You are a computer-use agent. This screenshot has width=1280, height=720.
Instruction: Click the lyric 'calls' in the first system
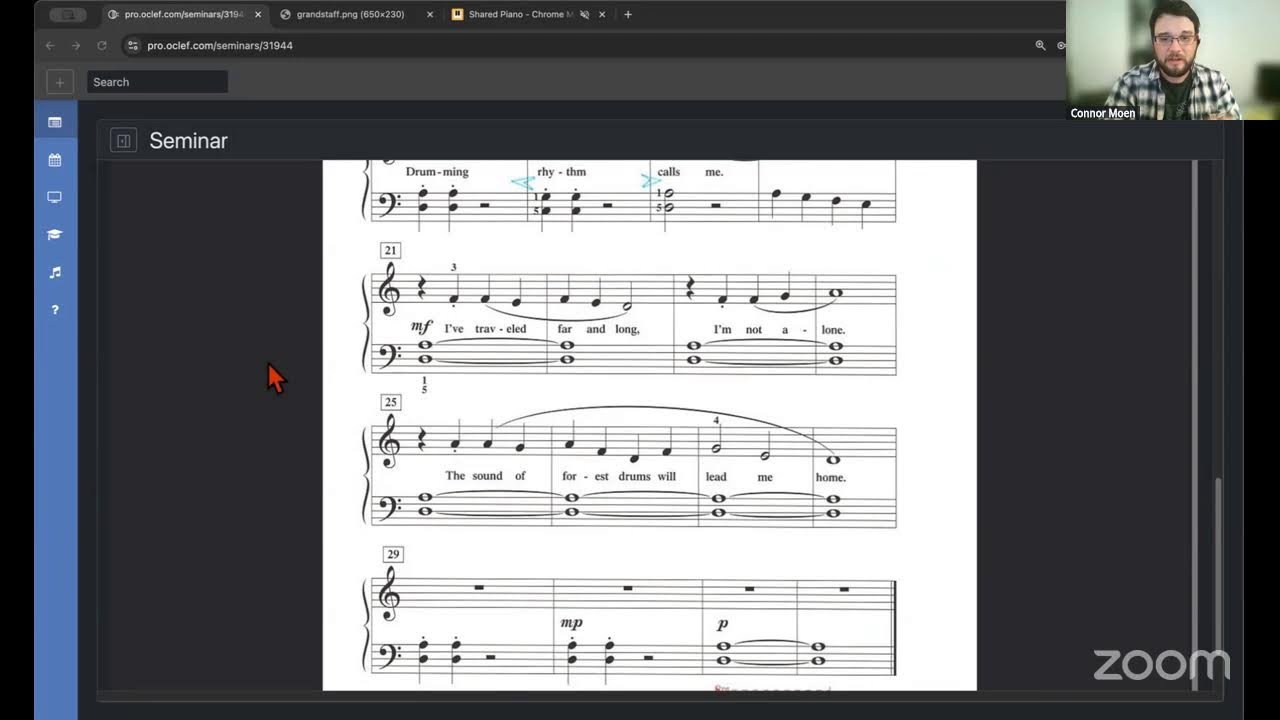(669, 172)
